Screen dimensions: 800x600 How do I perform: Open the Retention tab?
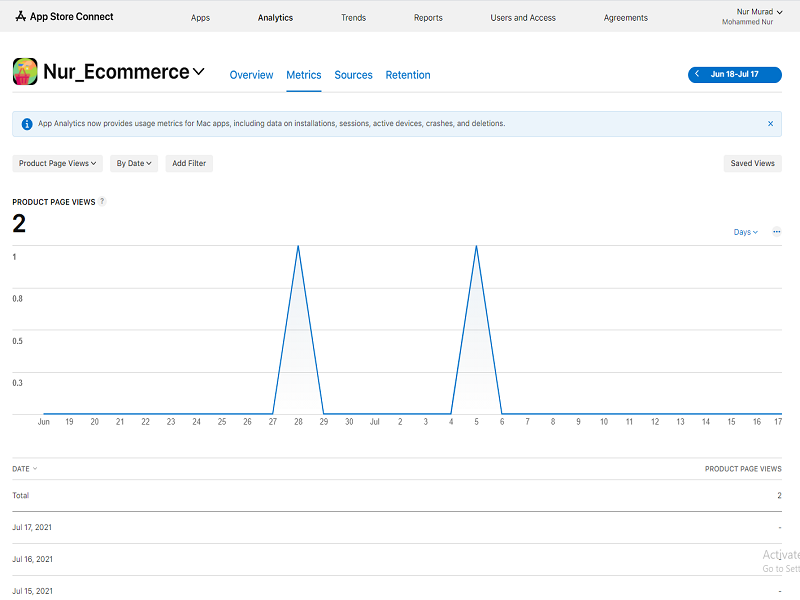click(408, 75)
